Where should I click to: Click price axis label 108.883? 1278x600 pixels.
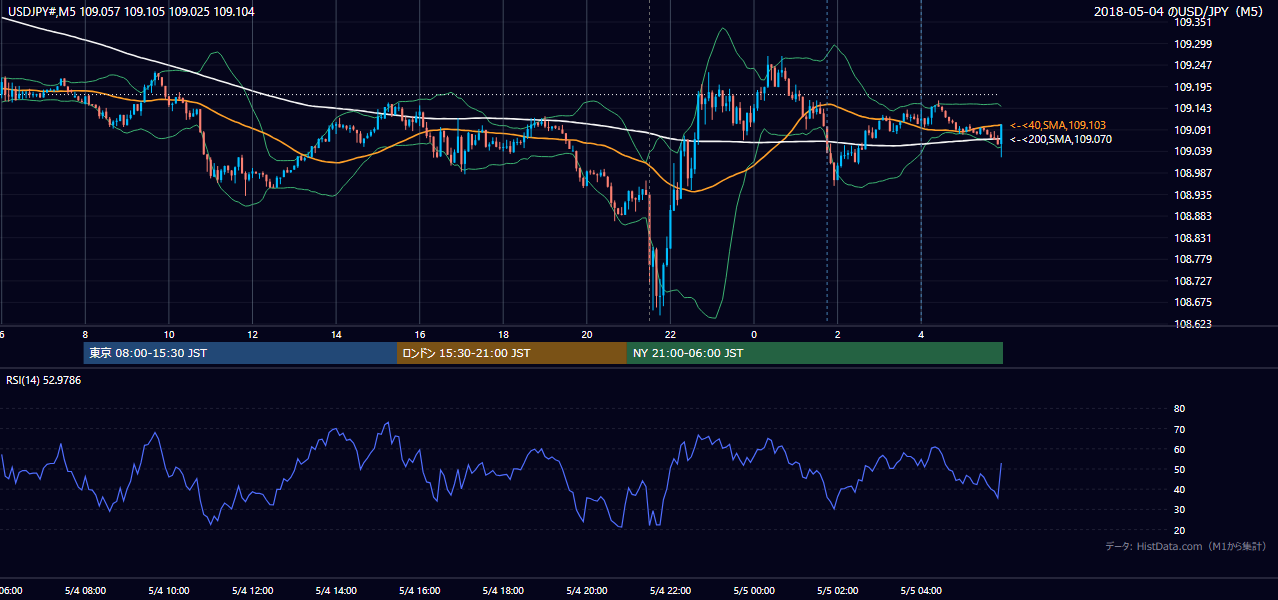pos(1195,216)
